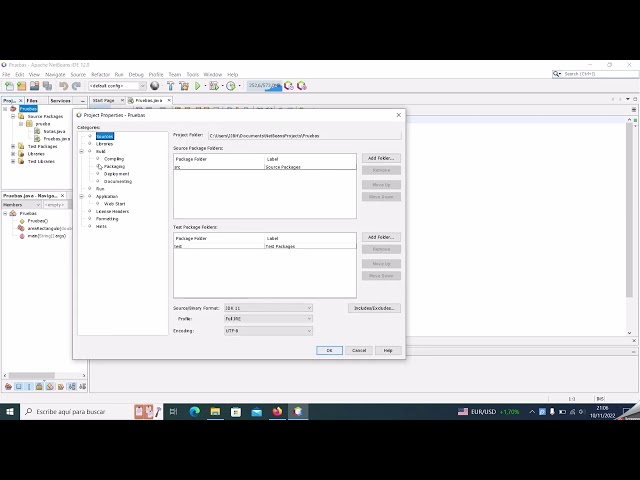Select the test row in Test Package Folders
This screenshot has height=480, width=640.
point(265,246)
